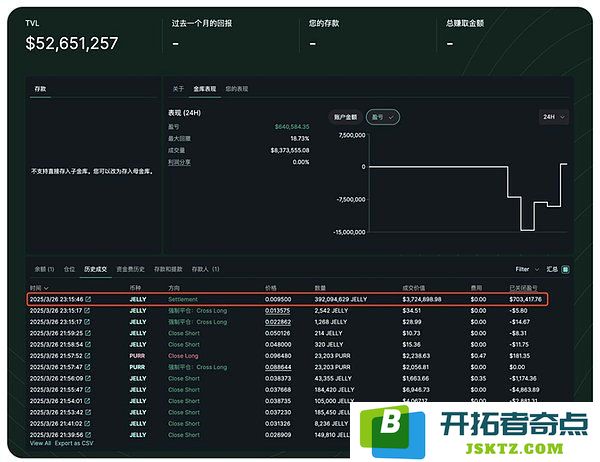Click the quantity 43,355 JELLY

pyautogui.click(x=333, y=379)
